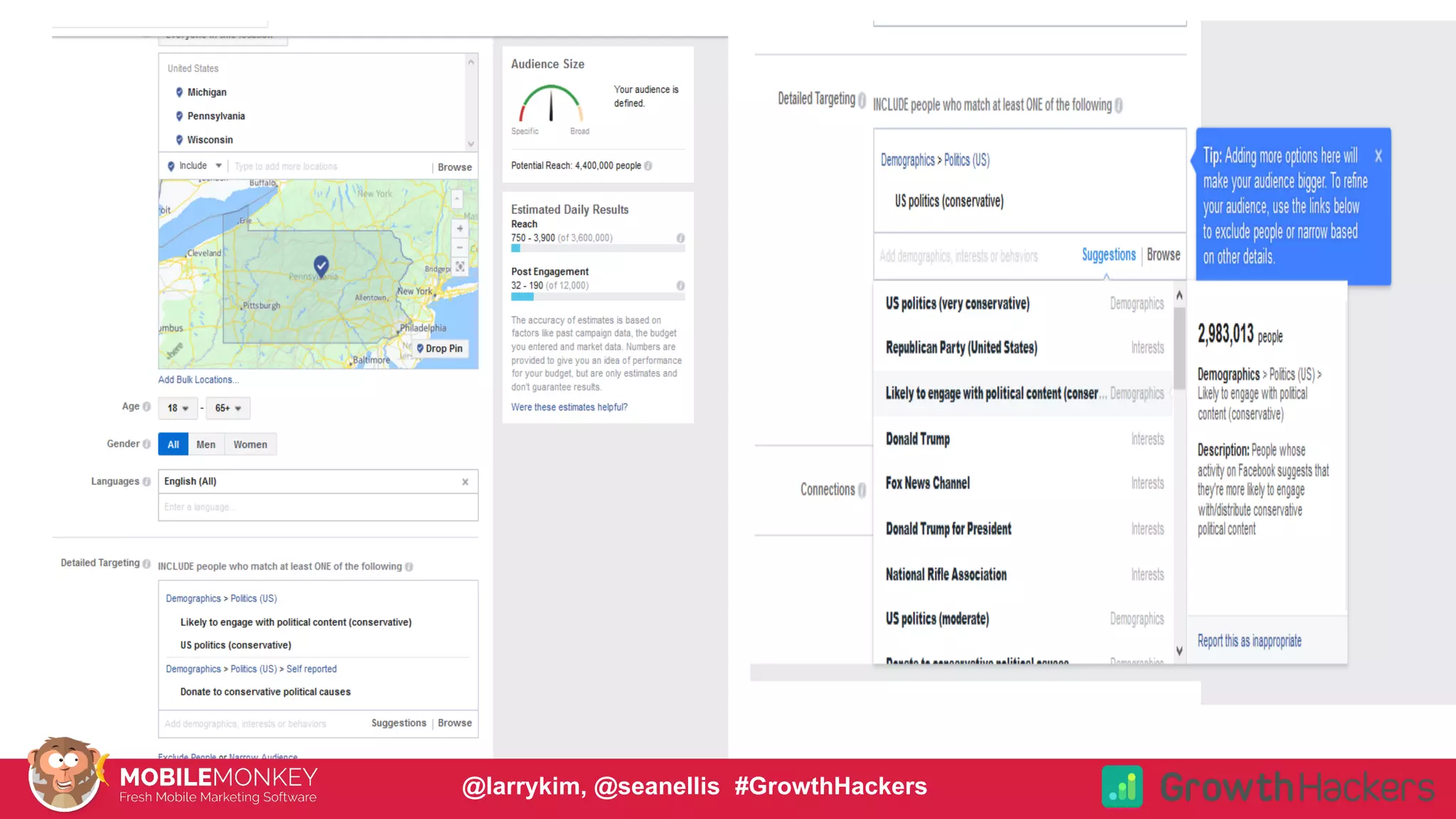The width and height of the screenshot is (1456, 819).
Task: Click the Languages info icon
Action: coord(146,481)
